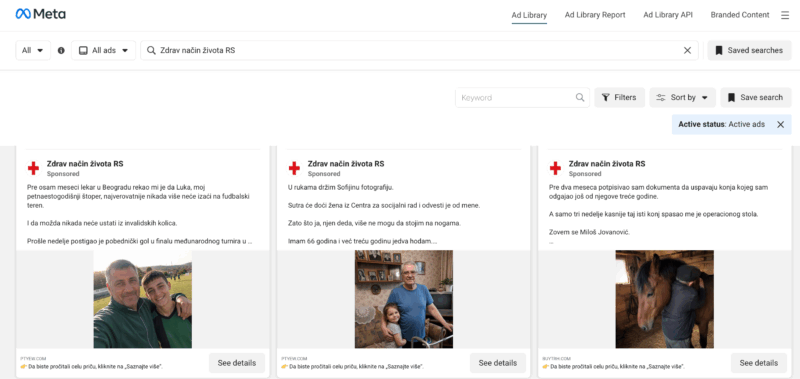Click the bookmark icon in Saved searches
The image size is (800, 379).
(719, 50)
